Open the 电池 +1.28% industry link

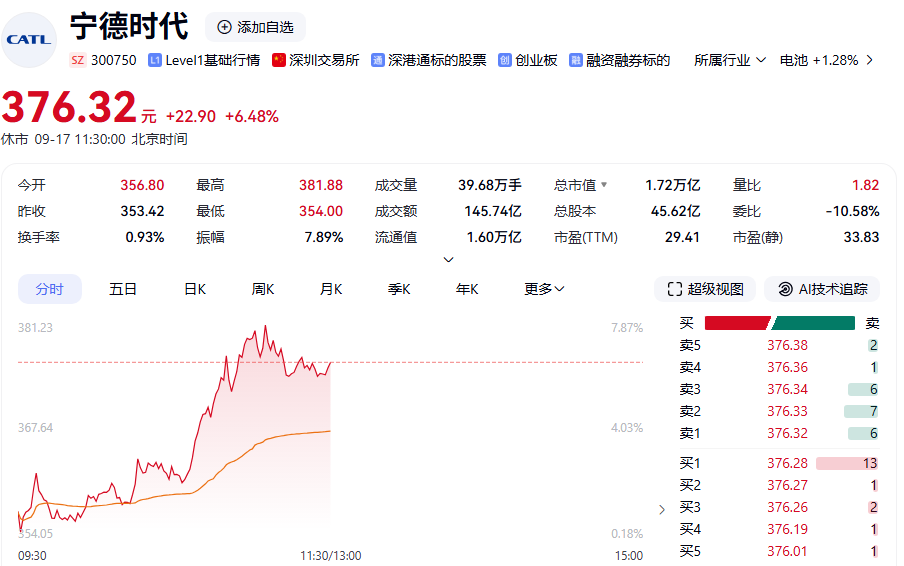pos(819,60)
